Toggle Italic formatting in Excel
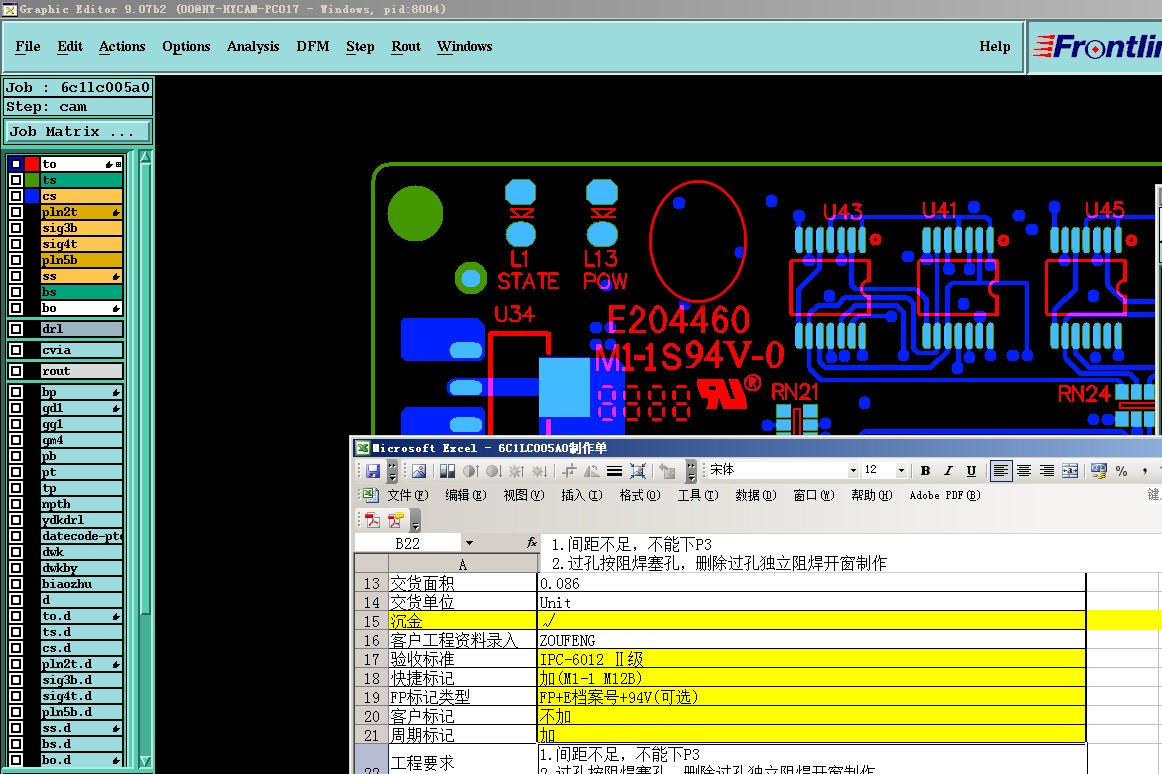The image size is (1162, 774). [x=948, y=471]
